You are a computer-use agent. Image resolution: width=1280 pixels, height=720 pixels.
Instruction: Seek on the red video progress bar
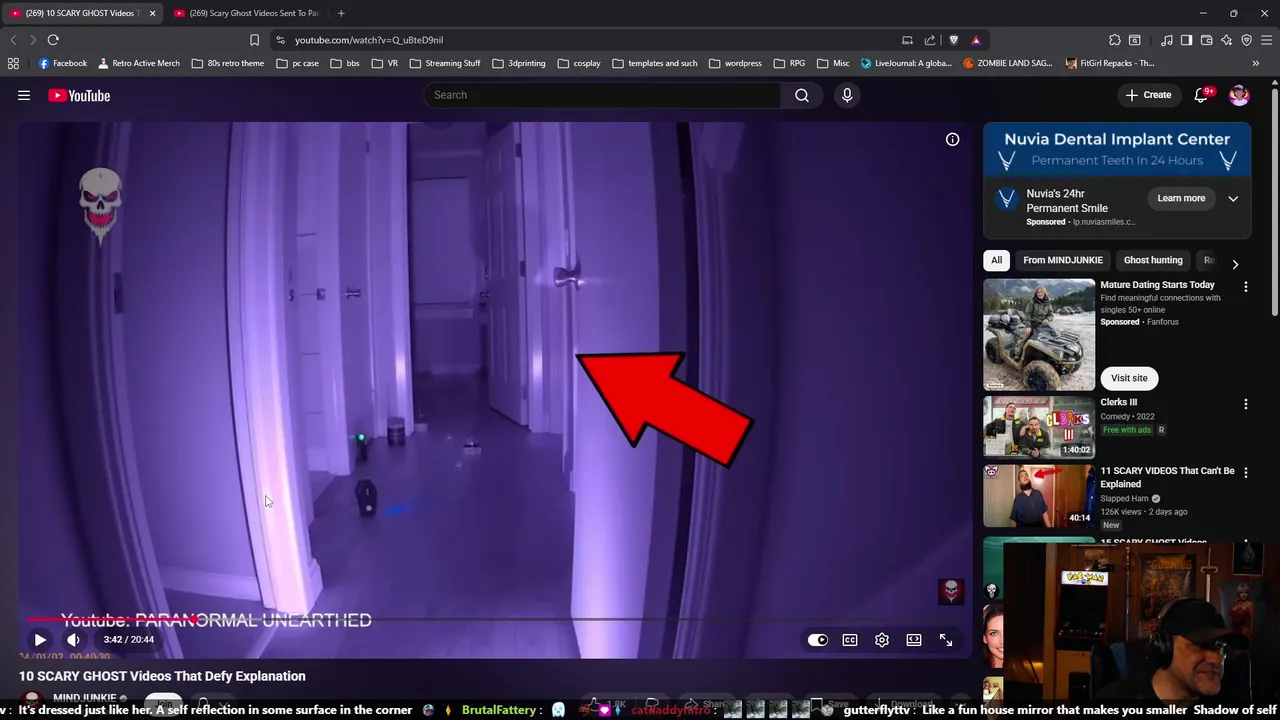495,620
